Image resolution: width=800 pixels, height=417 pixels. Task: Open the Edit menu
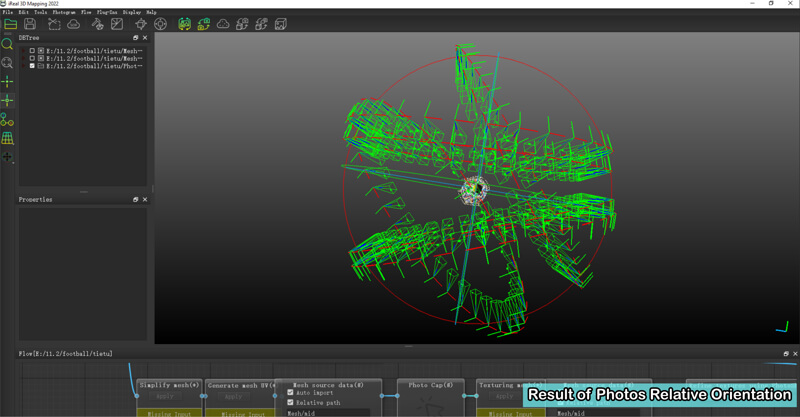click(23, 12)
